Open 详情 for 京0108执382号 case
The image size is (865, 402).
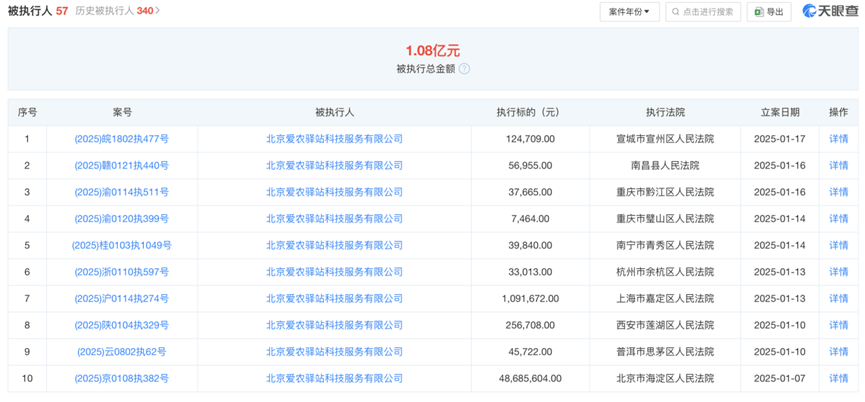[x=839, y=378]
